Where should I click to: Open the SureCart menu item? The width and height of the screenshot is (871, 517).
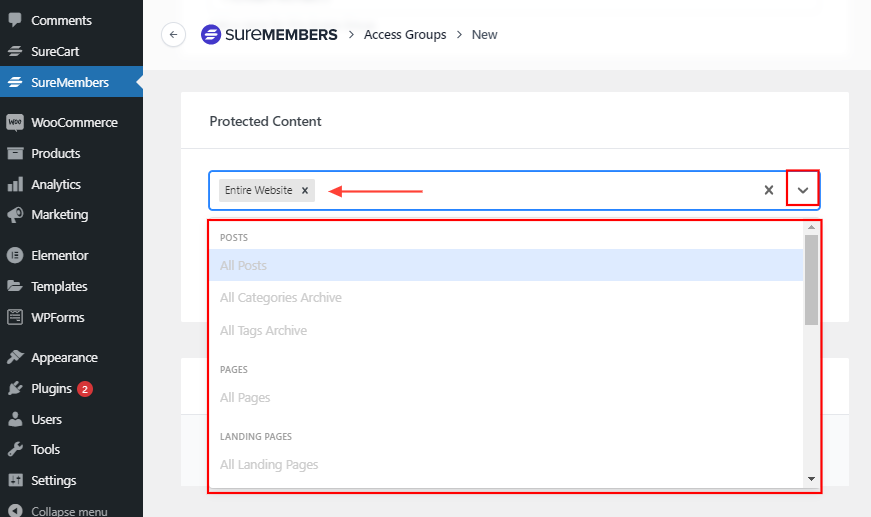tap(55, 51)
